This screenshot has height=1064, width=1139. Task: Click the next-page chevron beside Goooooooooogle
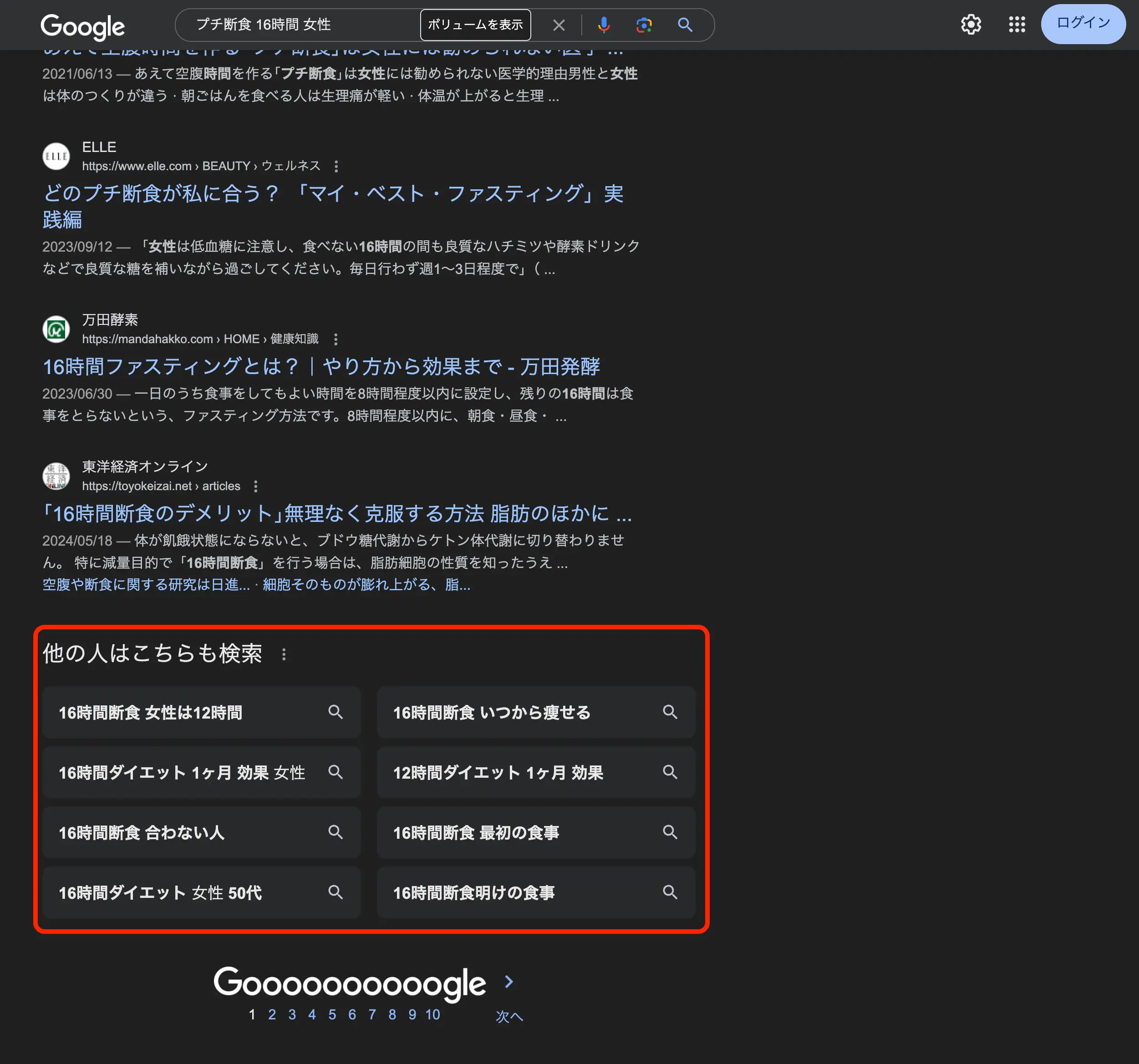click(x=509, y=983)
